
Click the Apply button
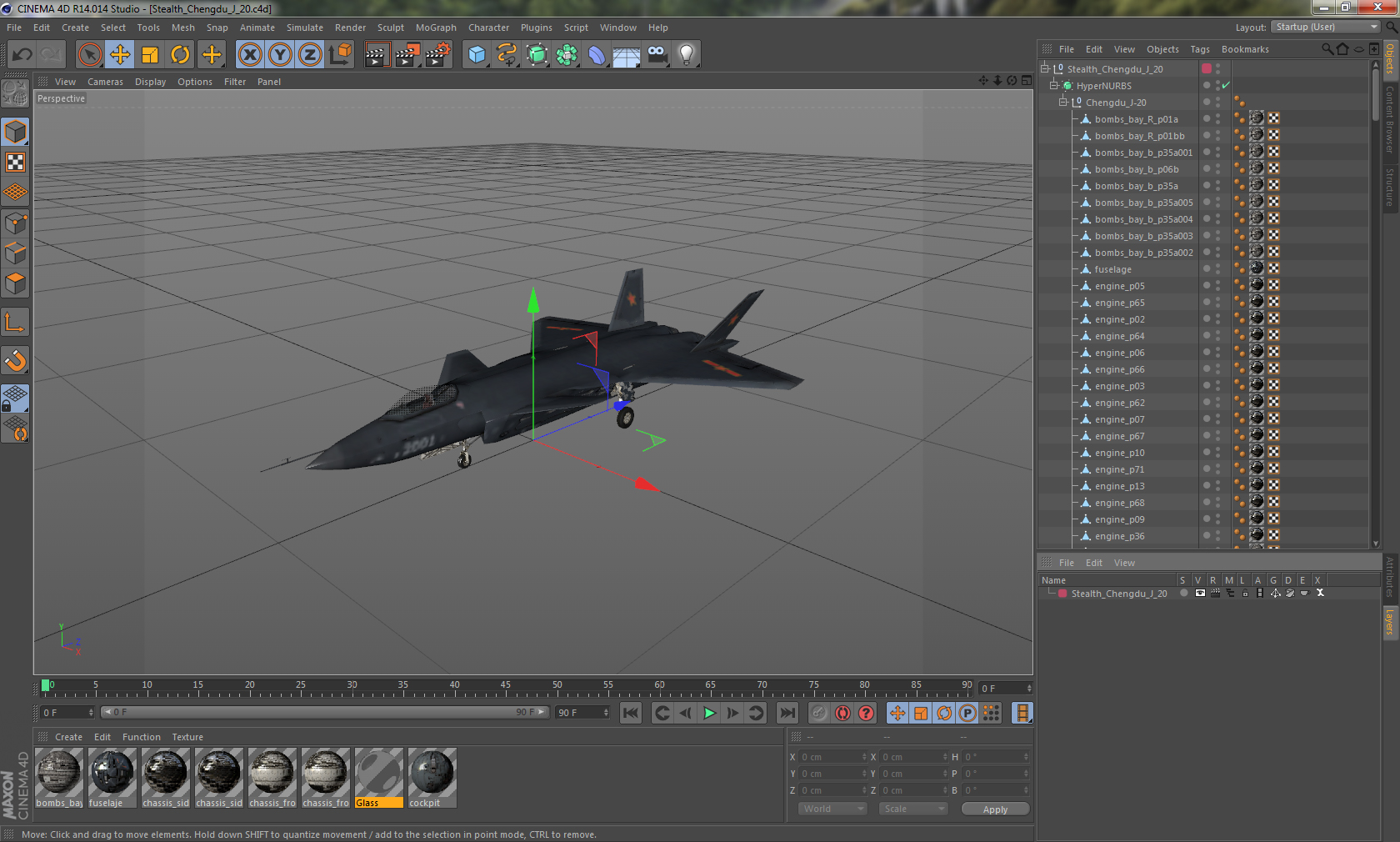pos(995,809)
